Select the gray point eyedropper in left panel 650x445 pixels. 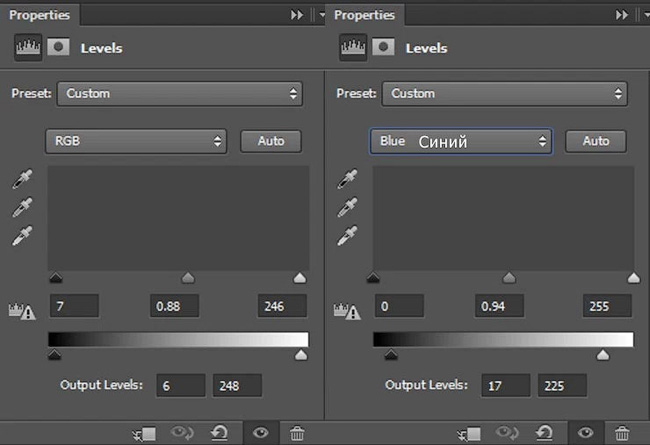click(22, 207)
